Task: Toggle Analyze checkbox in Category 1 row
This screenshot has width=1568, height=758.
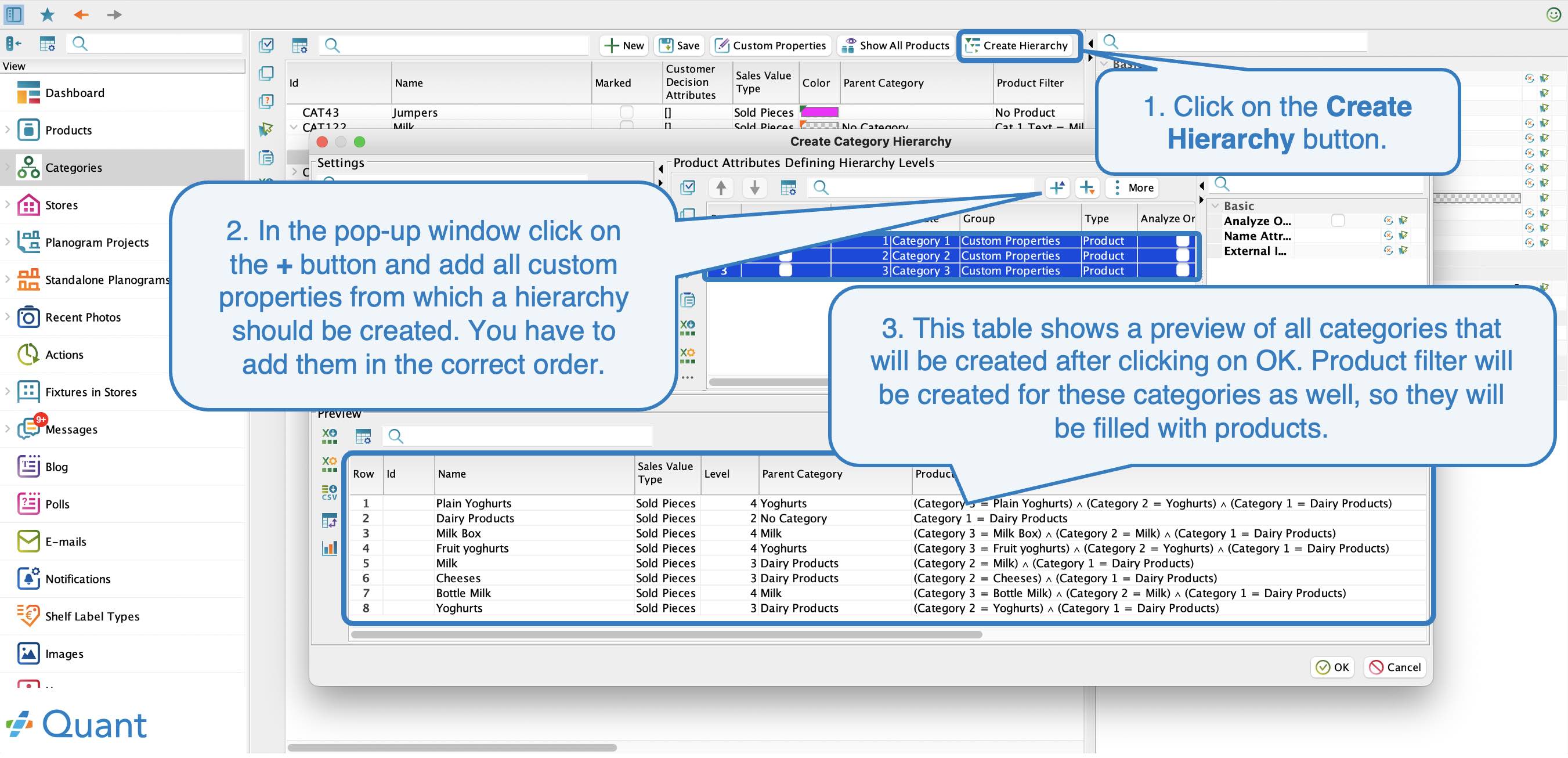Action: (1183, 241)
